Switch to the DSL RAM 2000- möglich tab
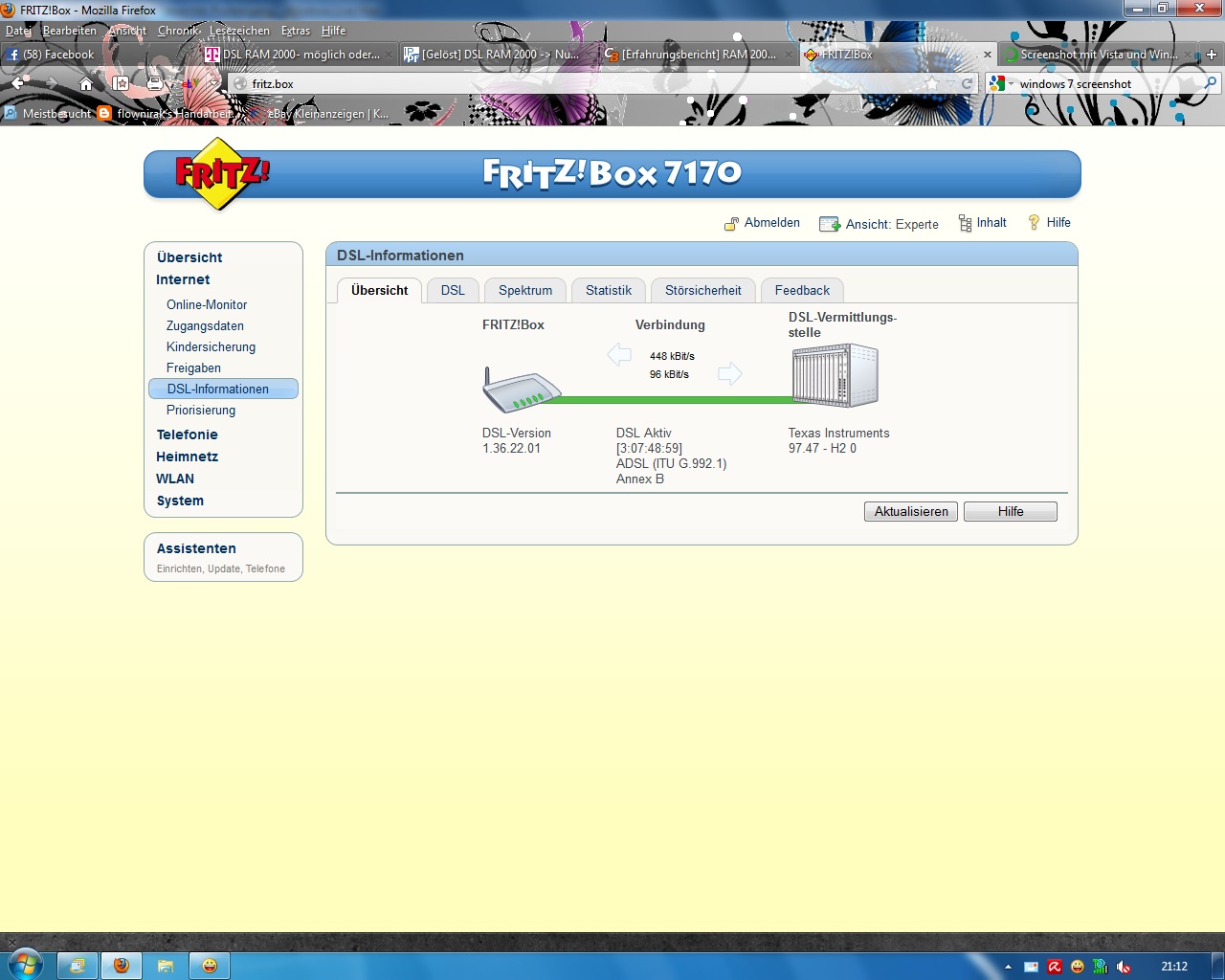Viewport: 1225px width, 980px height. 300,55
